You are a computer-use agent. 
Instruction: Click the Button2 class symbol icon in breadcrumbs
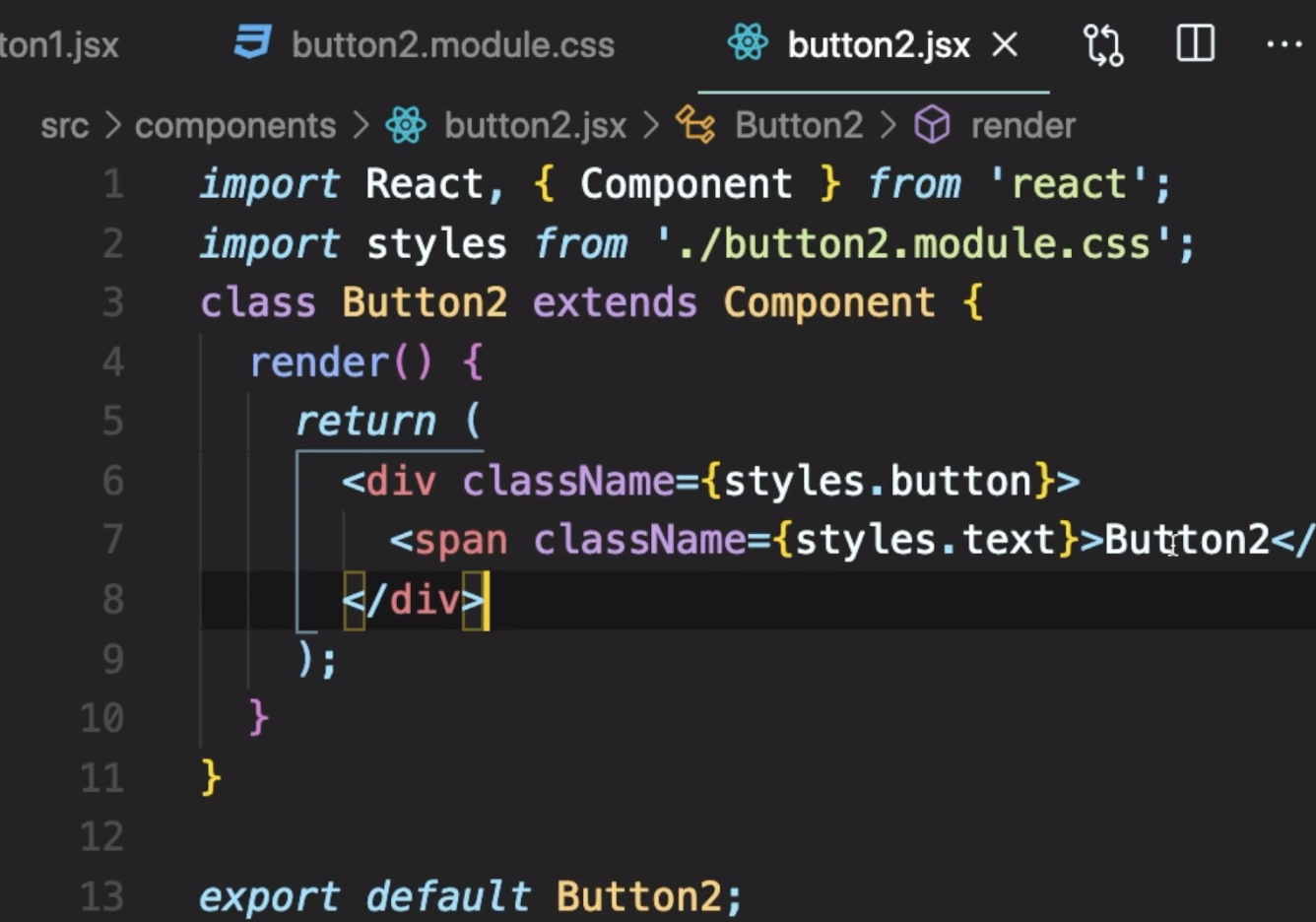coord(696,125)
